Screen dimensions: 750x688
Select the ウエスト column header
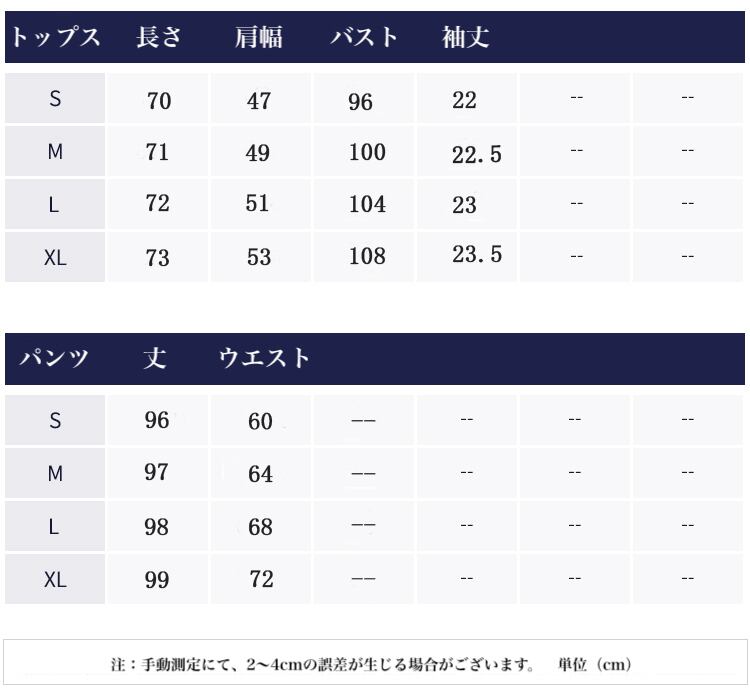tap(265, 359)
